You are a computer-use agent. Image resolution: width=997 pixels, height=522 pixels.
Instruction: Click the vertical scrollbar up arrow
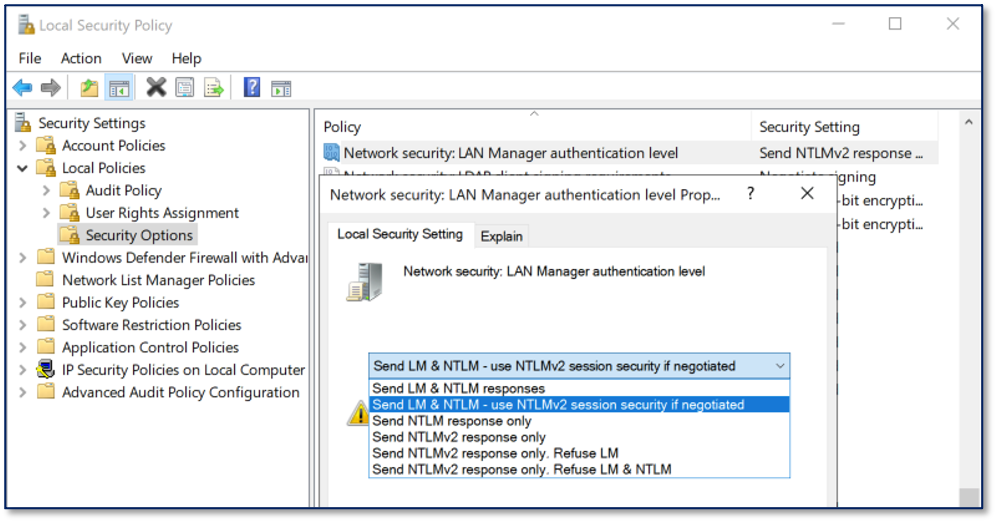(x=968, y=122)
